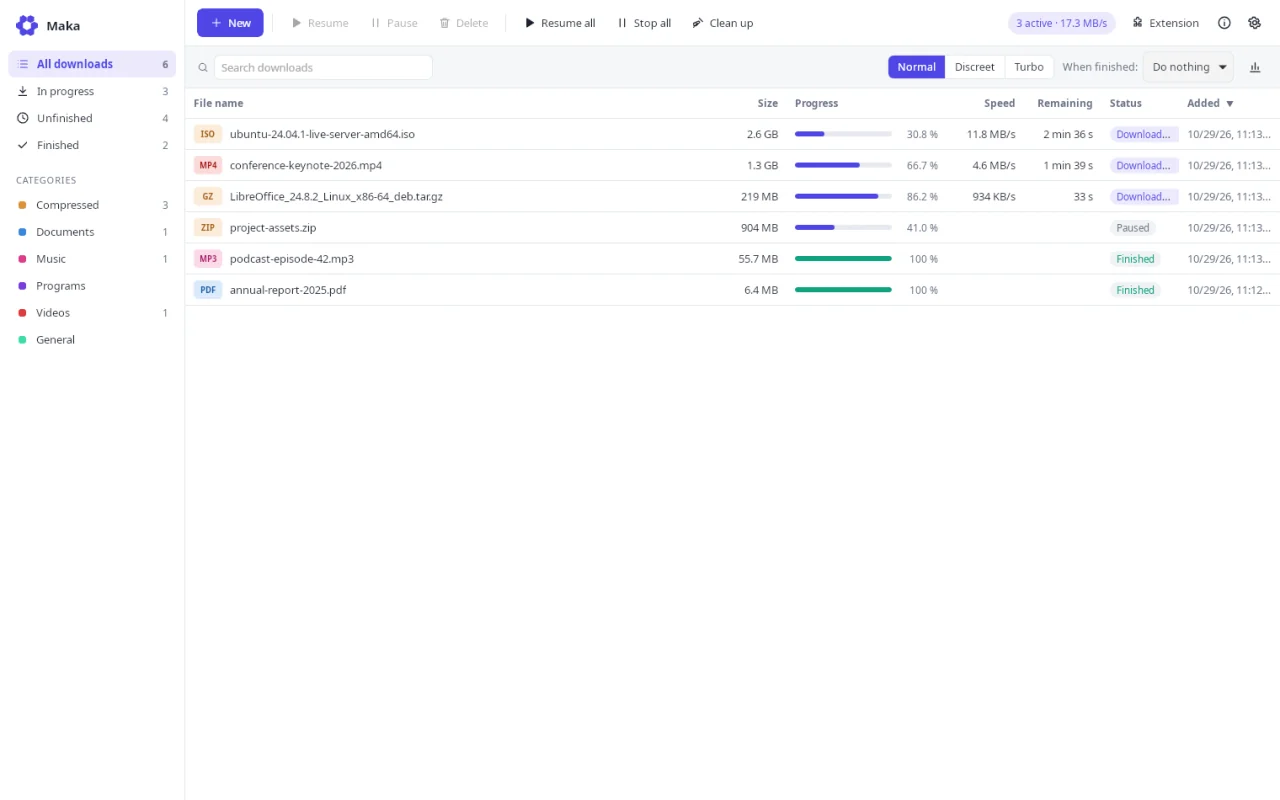1280x800 pixels.
Task: Click the 3 active speed indicator
Action: [x=1061, y=23]
